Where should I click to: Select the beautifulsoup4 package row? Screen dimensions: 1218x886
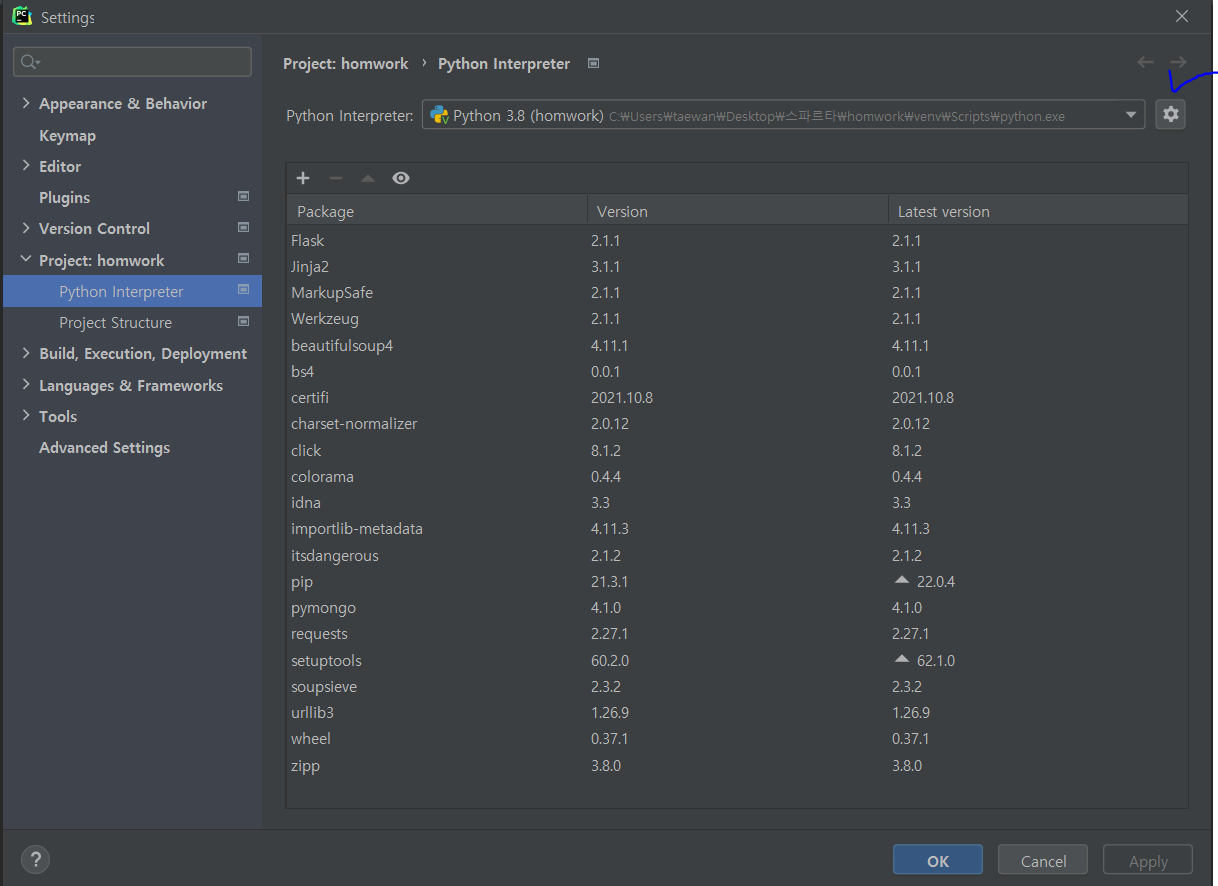(x=737, y=345)
